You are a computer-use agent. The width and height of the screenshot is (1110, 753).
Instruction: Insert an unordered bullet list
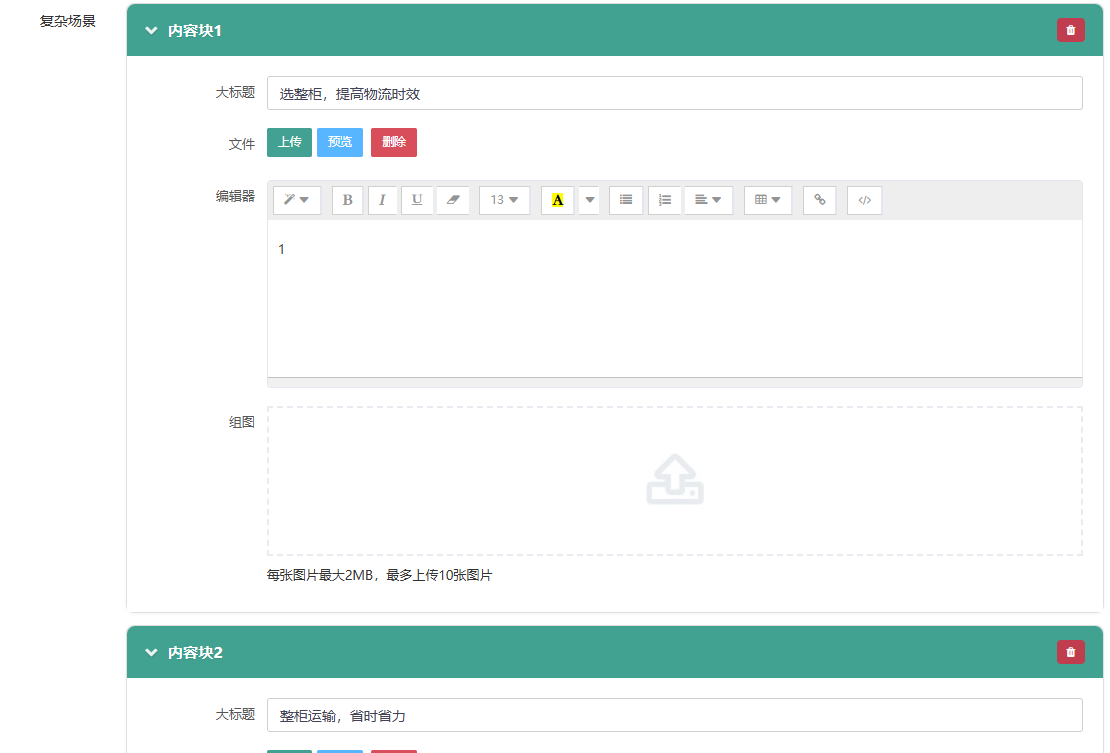tap(626, 200)
